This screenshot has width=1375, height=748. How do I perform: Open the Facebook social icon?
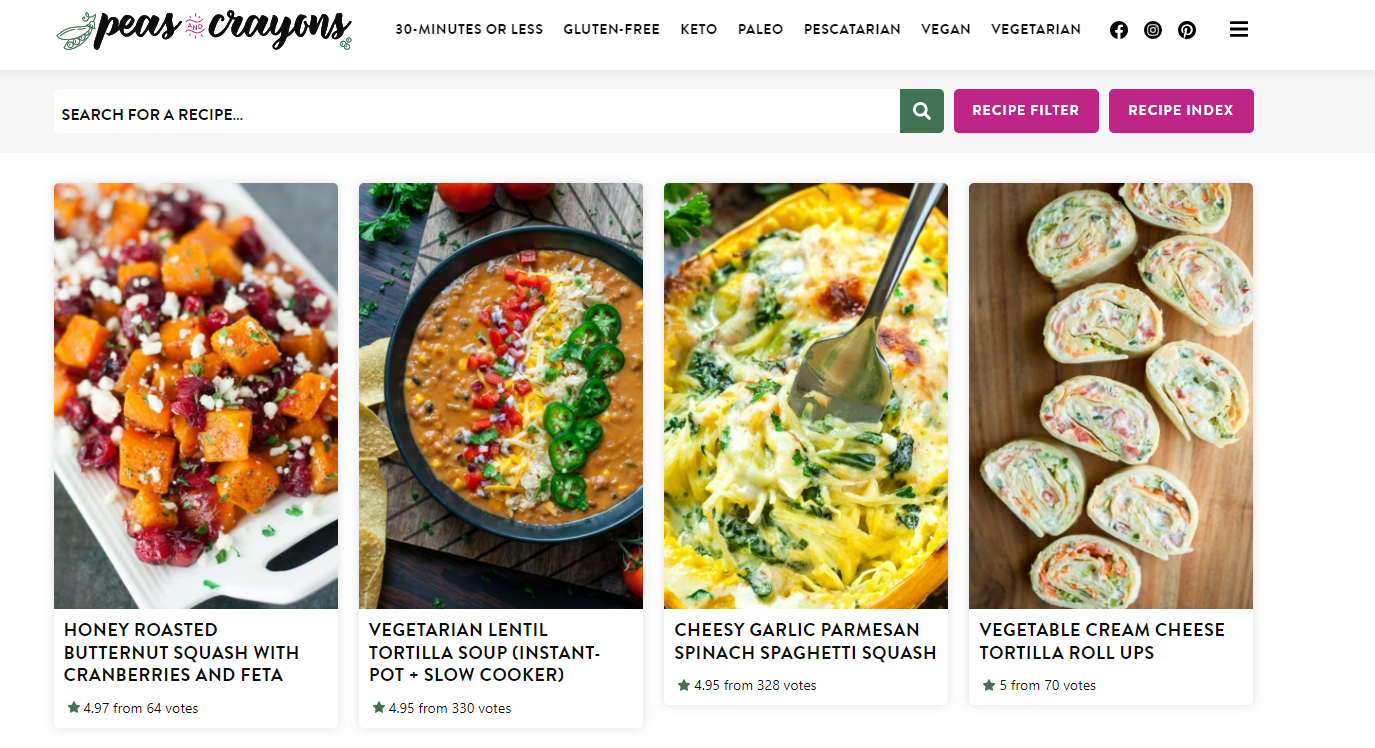pos(1119,30)
